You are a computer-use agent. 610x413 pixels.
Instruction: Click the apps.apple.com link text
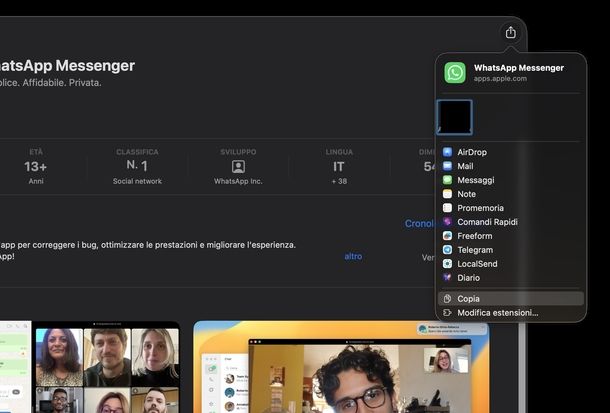pos(500,79)
